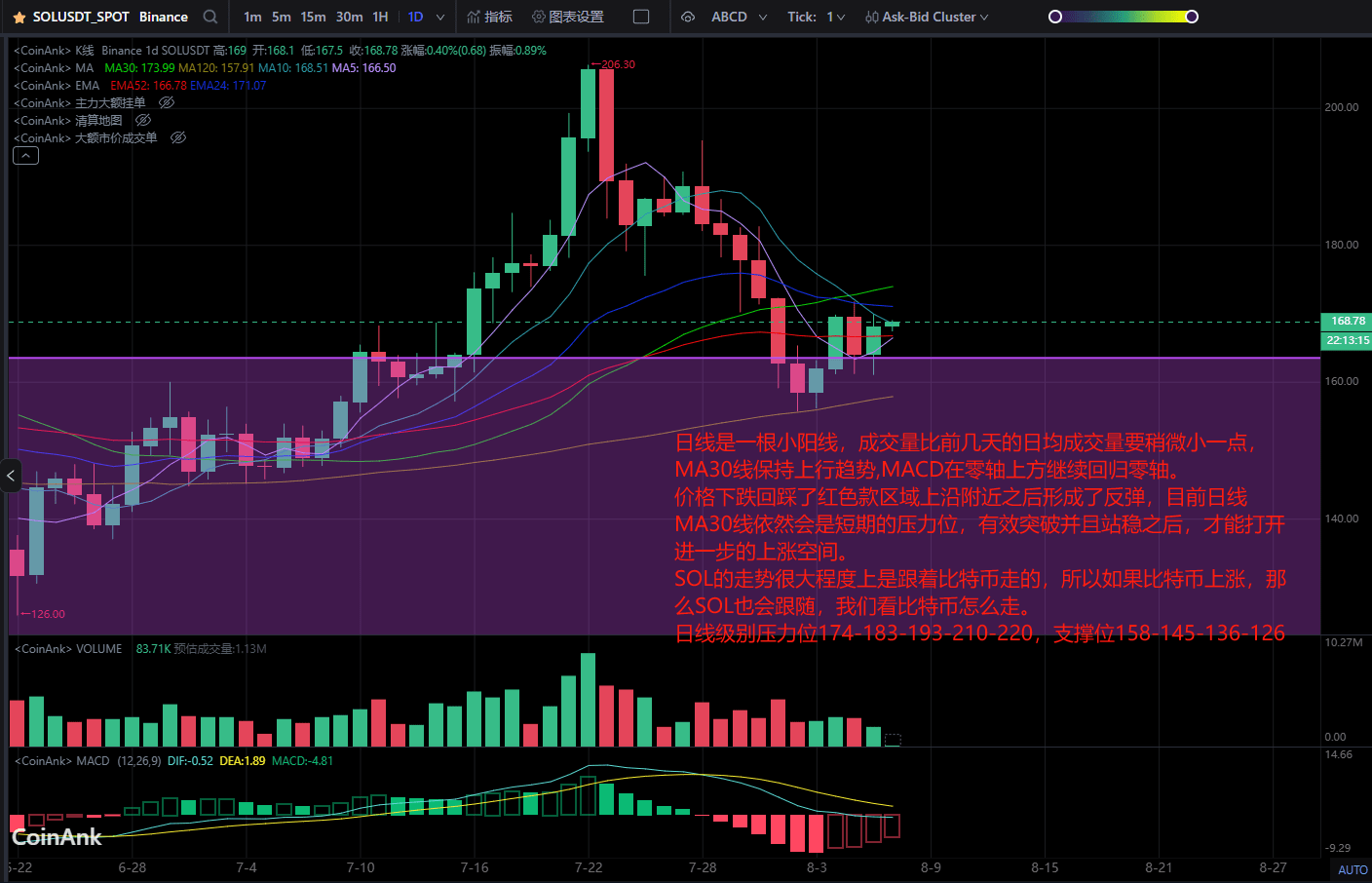Open the Ask-Bid Cluster dropdown
This screenshot has width=1372, height=883.
[927, 17]
